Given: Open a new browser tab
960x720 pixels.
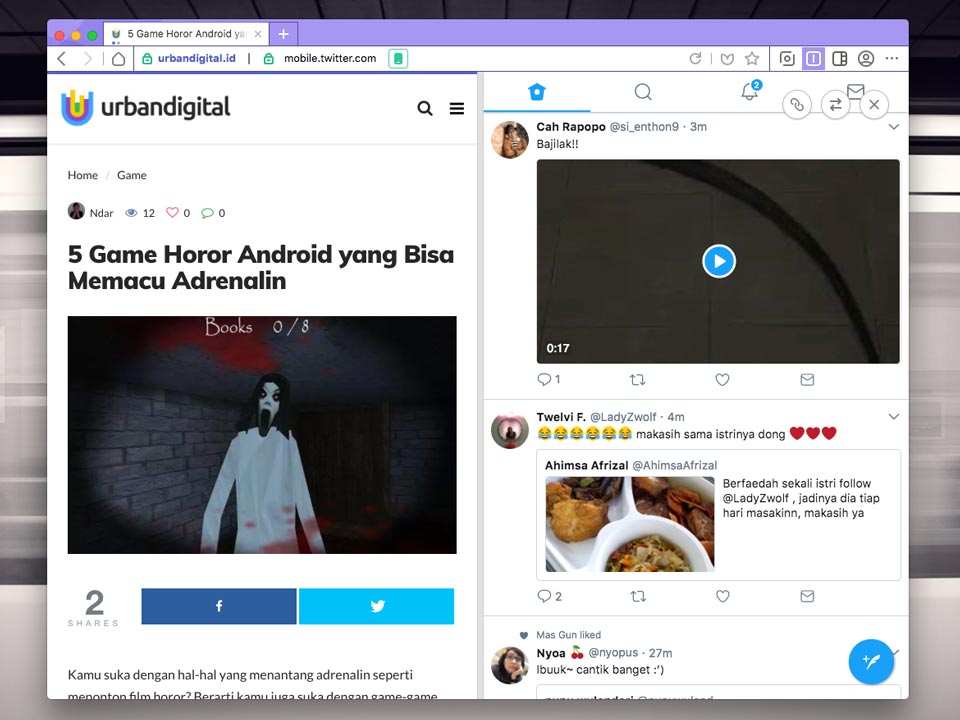Looking at the screenshot, I should (283, 34).
